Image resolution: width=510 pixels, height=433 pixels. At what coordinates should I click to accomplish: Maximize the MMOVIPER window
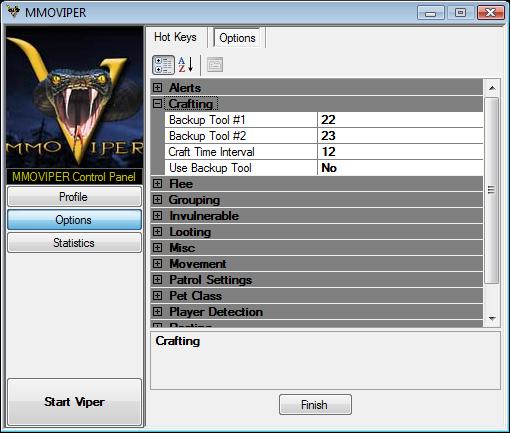click(x=461, y=13)
